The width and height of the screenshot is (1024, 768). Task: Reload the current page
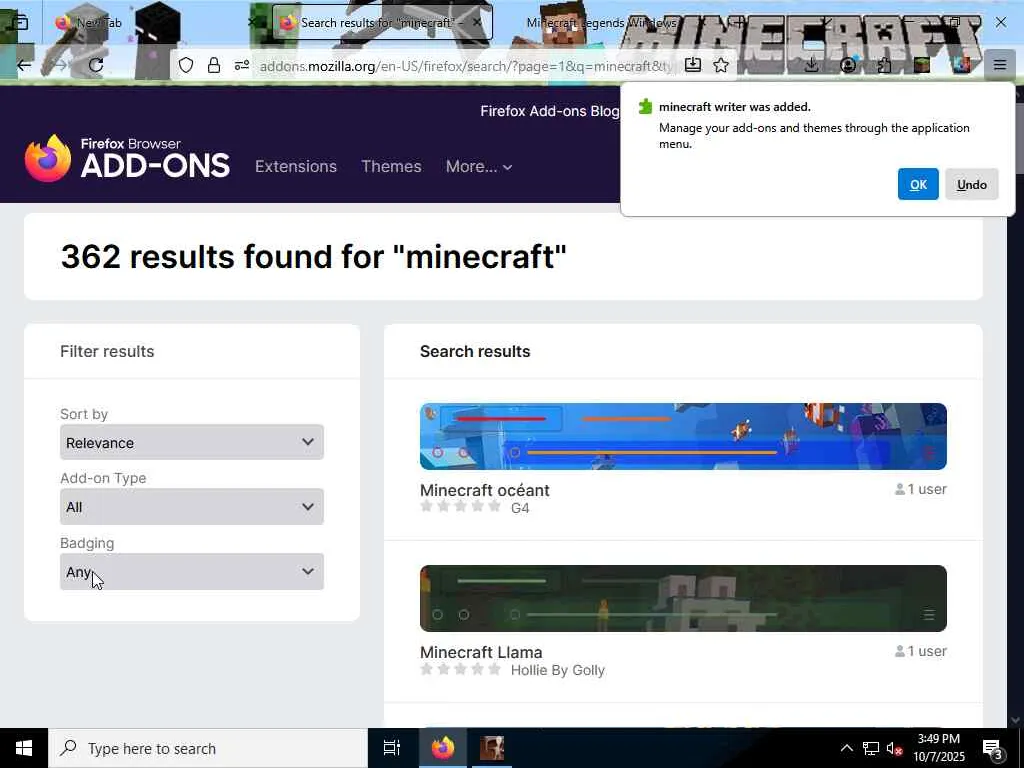click(x=96, y=65)
